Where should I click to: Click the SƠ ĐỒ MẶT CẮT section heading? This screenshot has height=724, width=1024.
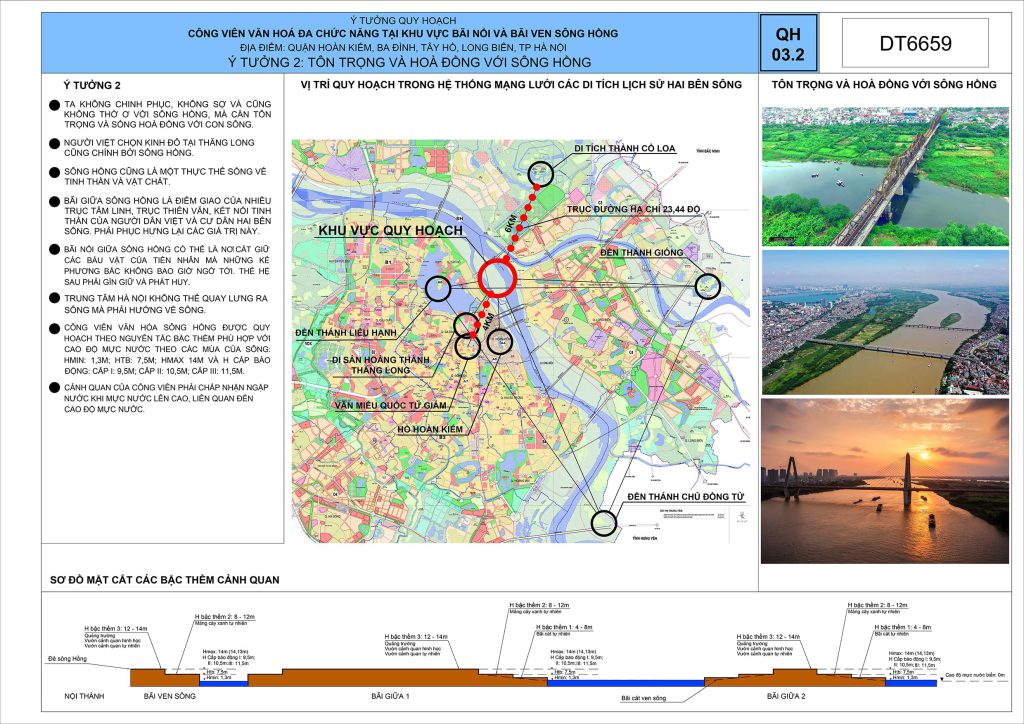(x=165, y=580)
